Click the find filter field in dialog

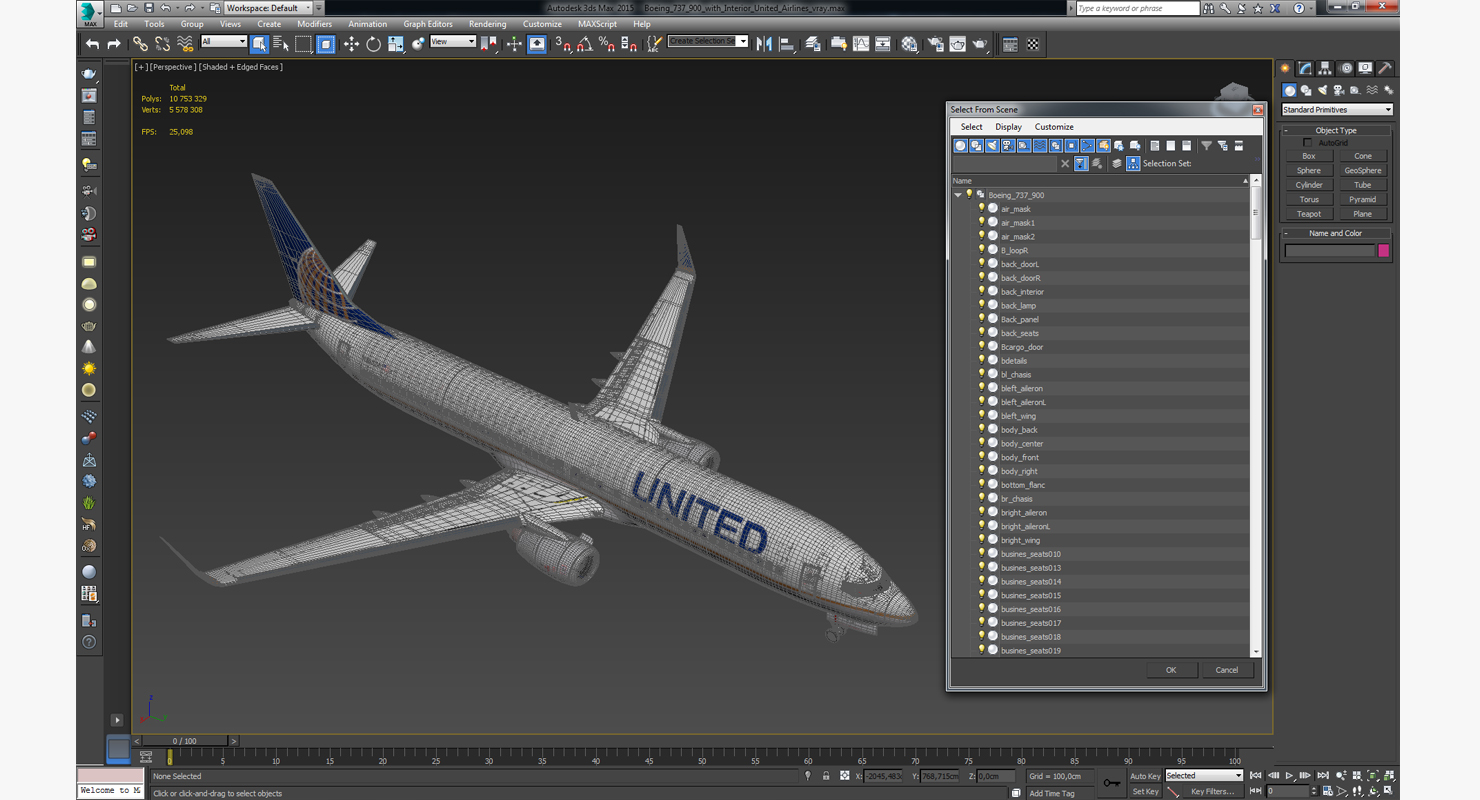point(1005,163)
